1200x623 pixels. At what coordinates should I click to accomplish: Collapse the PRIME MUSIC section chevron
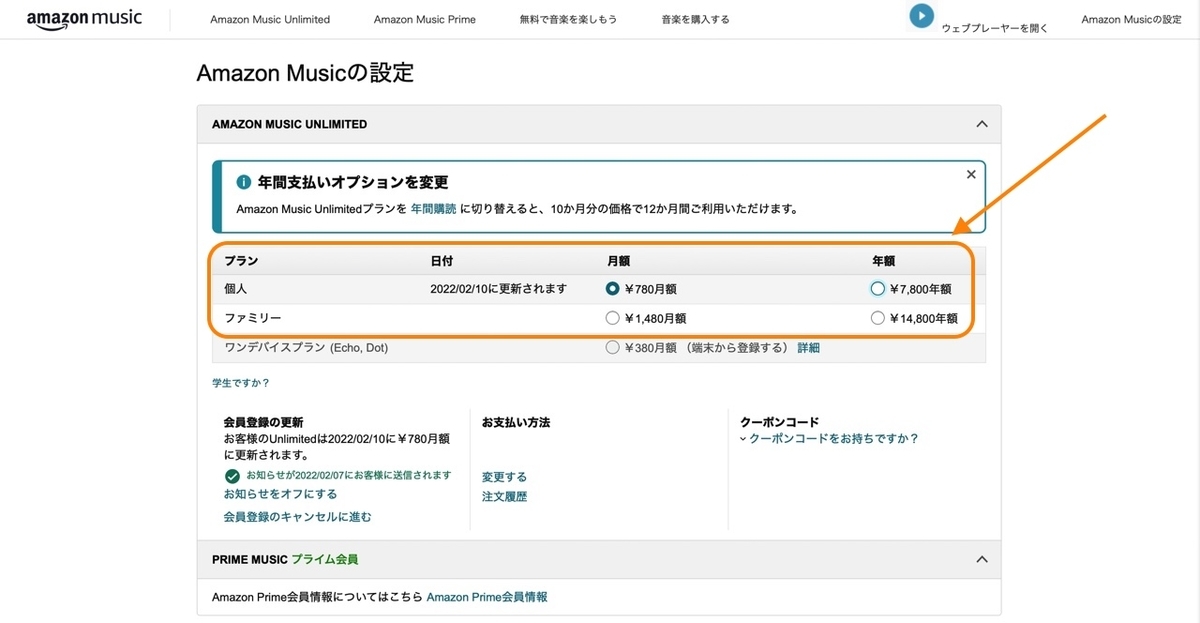pos(981,559)
